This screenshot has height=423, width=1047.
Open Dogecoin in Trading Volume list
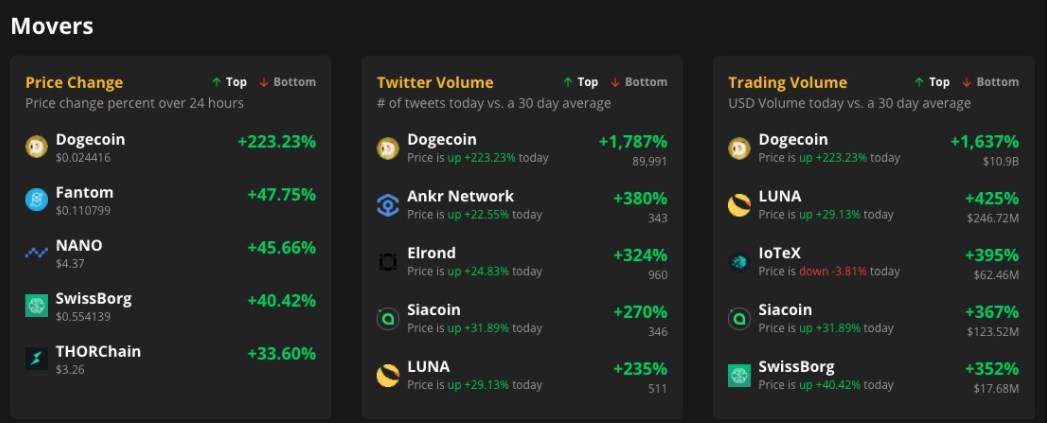point(793,140)
